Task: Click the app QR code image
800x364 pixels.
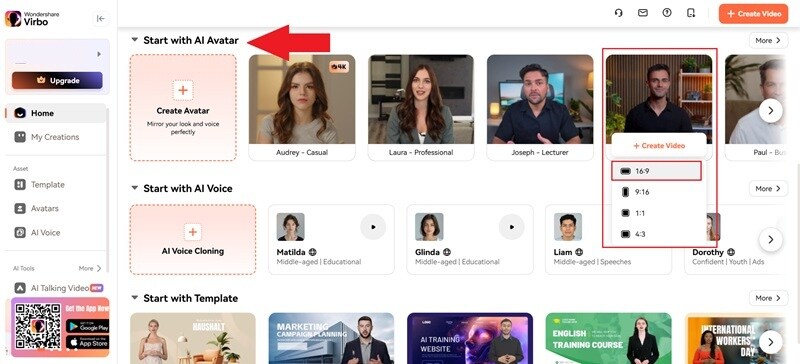Action: coord(38,326)
